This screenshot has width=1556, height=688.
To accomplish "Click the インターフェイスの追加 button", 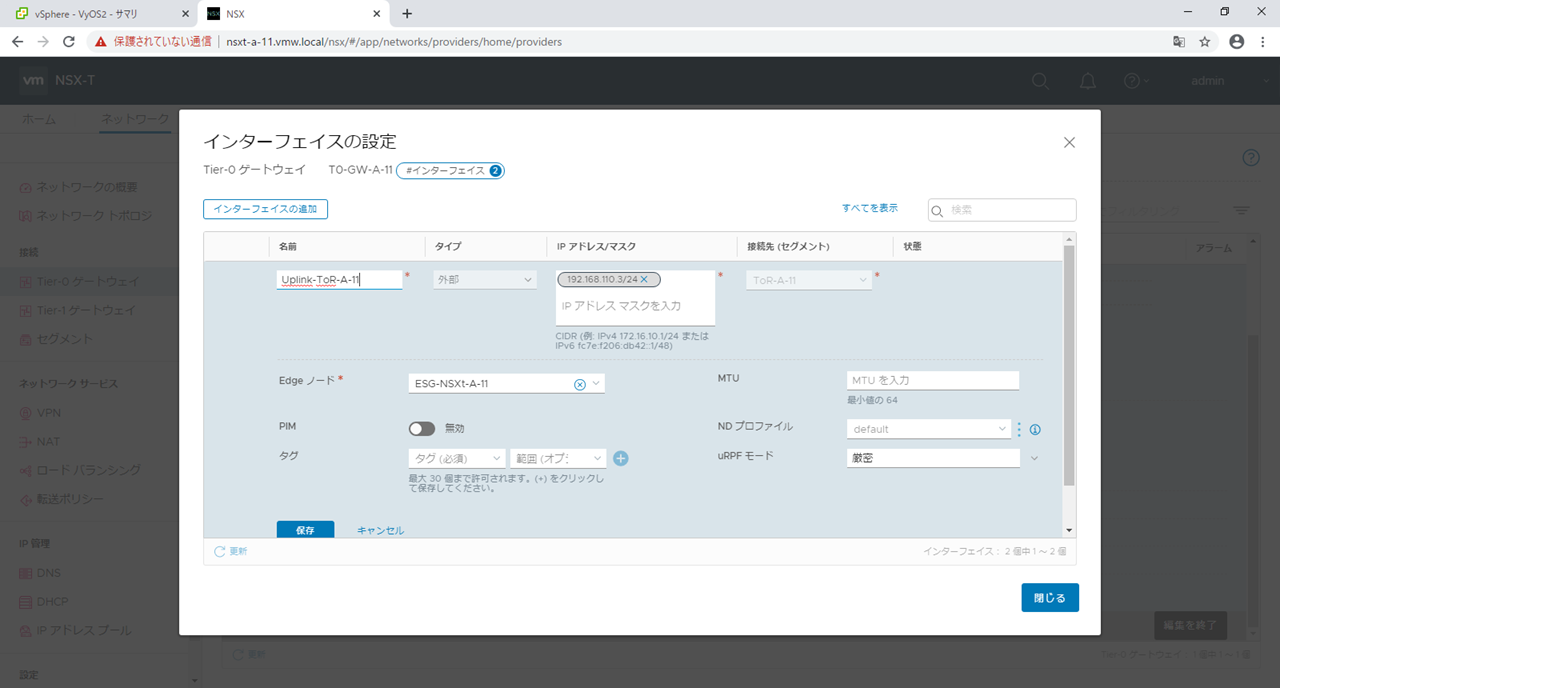I will (x=265, y=209).
